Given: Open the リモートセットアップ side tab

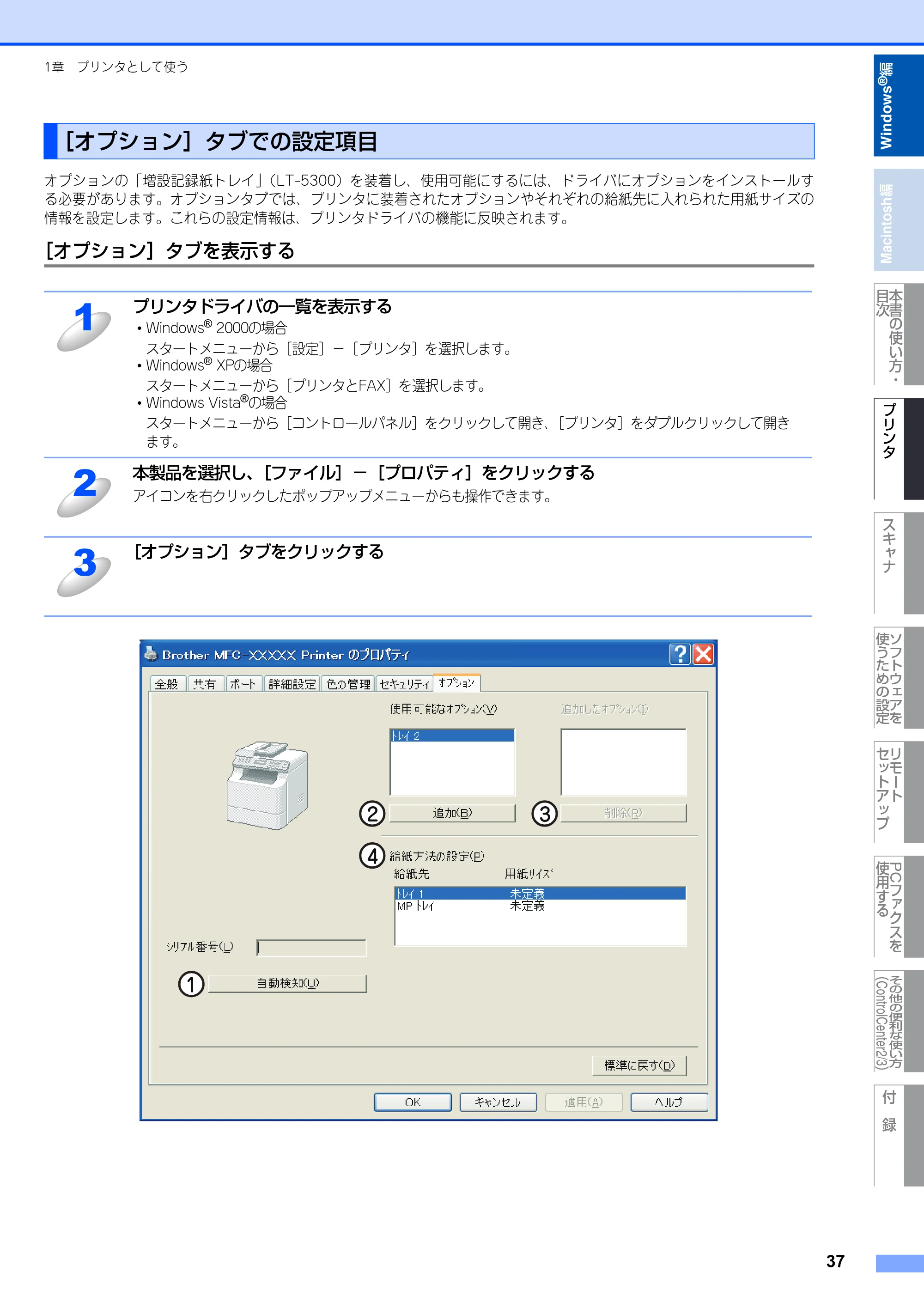Looking at the screenshot, I should click(899, 792).
